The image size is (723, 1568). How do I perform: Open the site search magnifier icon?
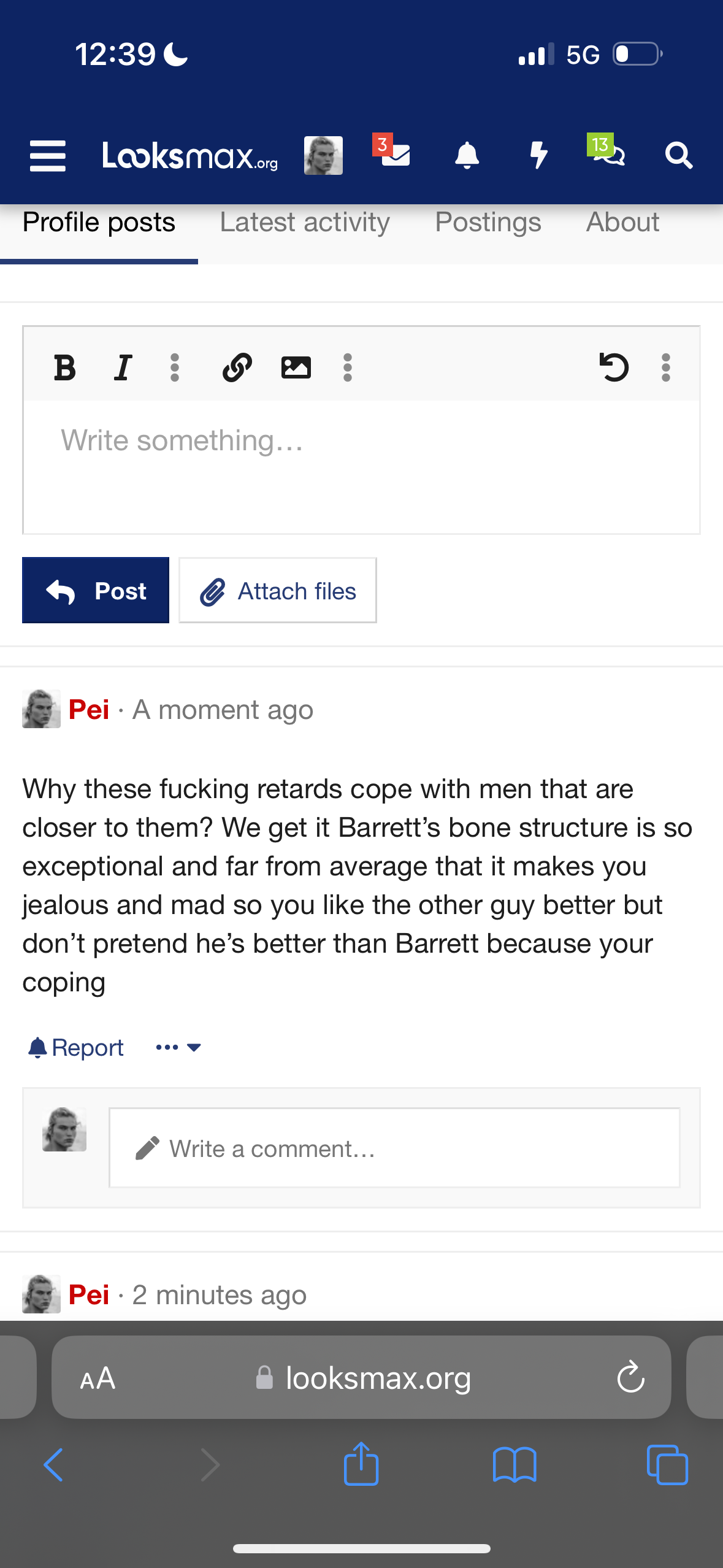pos(679,155)
